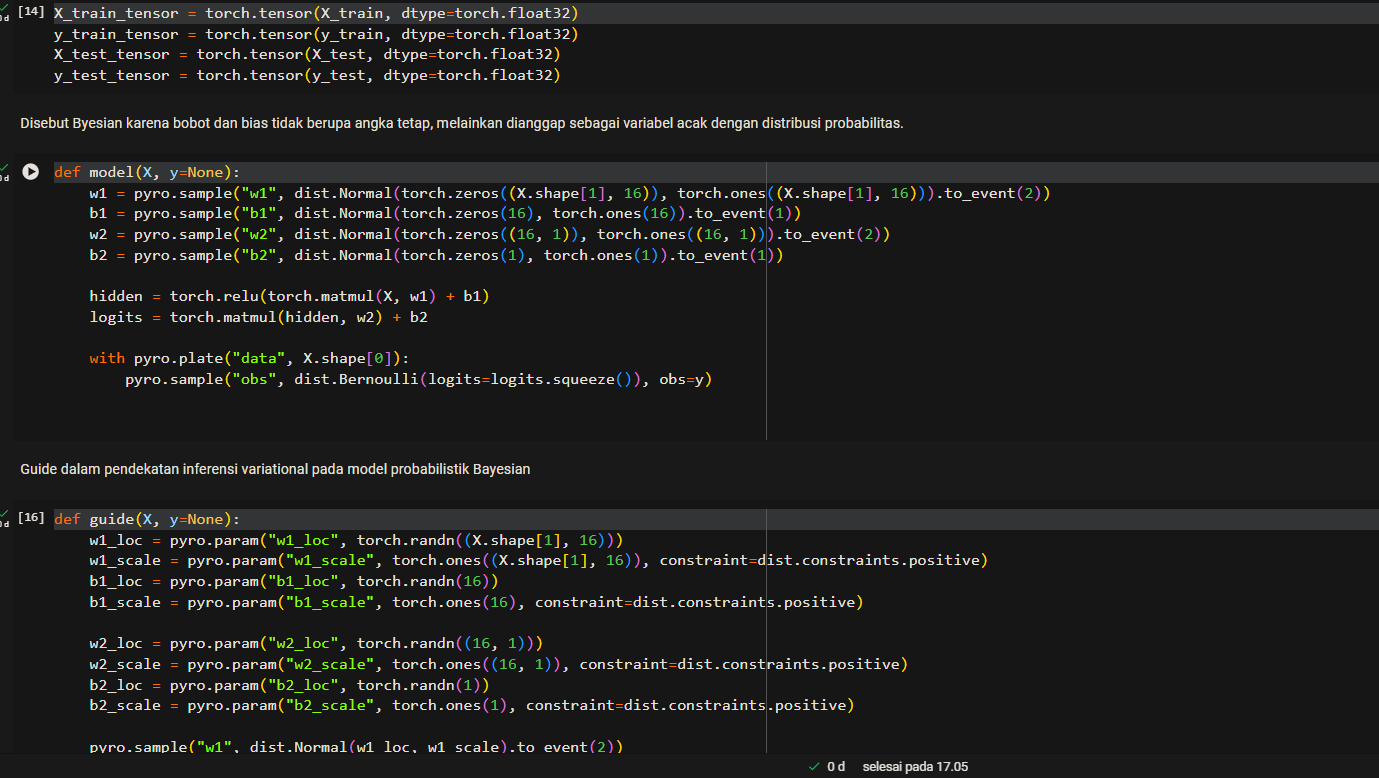Select the "Guide dalam pendekatan inferensi" text cell
The image size is (1379, 778).
pos(275,469)
